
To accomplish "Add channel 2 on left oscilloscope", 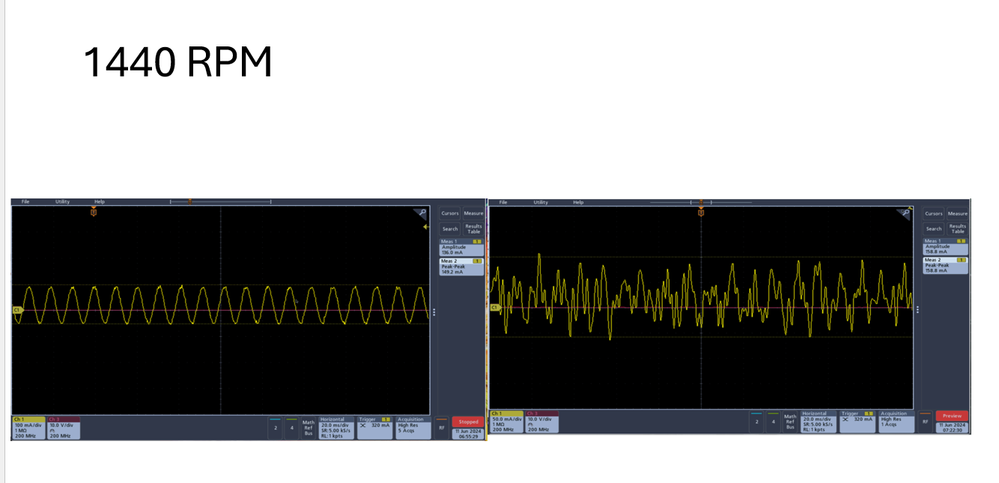I will point(275,428).
